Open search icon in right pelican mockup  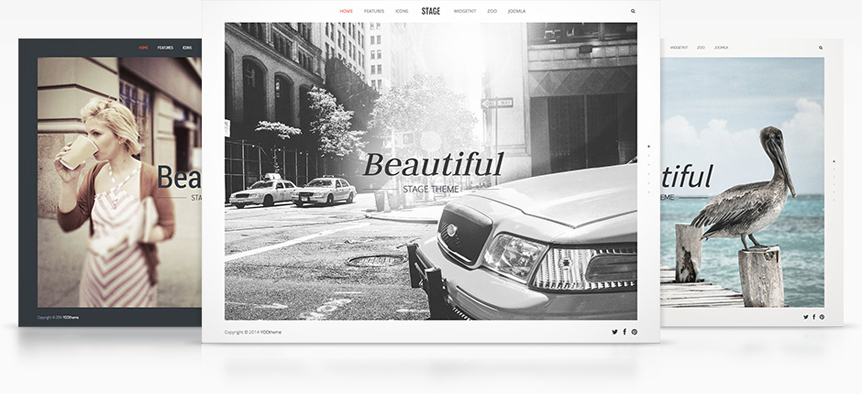pyautogui.click(x=821, y=48)
